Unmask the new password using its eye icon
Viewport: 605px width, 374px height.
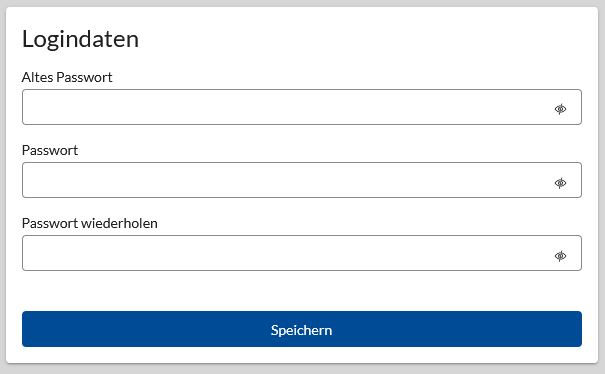pos(560,183)
